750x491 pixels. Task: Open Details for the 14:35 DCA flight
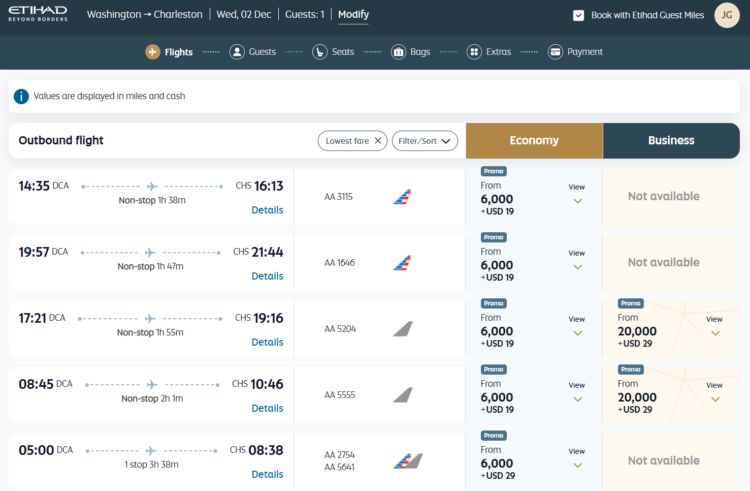pyautogui.click(x=267, y=210)
